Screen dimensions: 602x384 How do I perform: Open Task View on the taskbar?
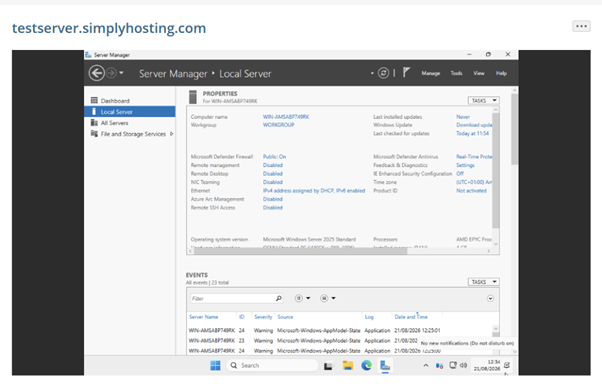click(x=328, y=366)
